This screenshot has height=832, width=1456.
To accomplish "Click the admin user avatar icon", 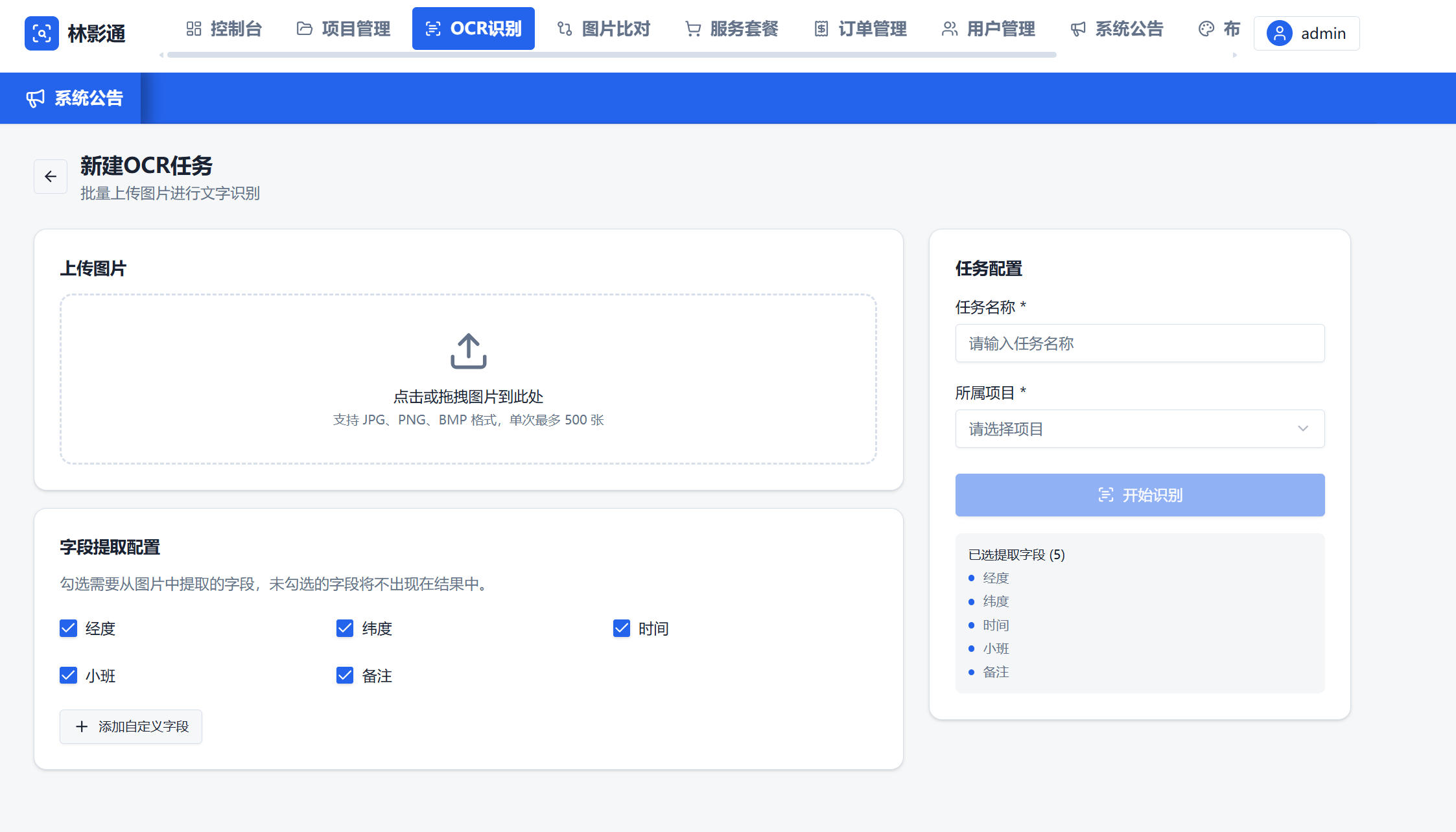I will pos(1280,33).
